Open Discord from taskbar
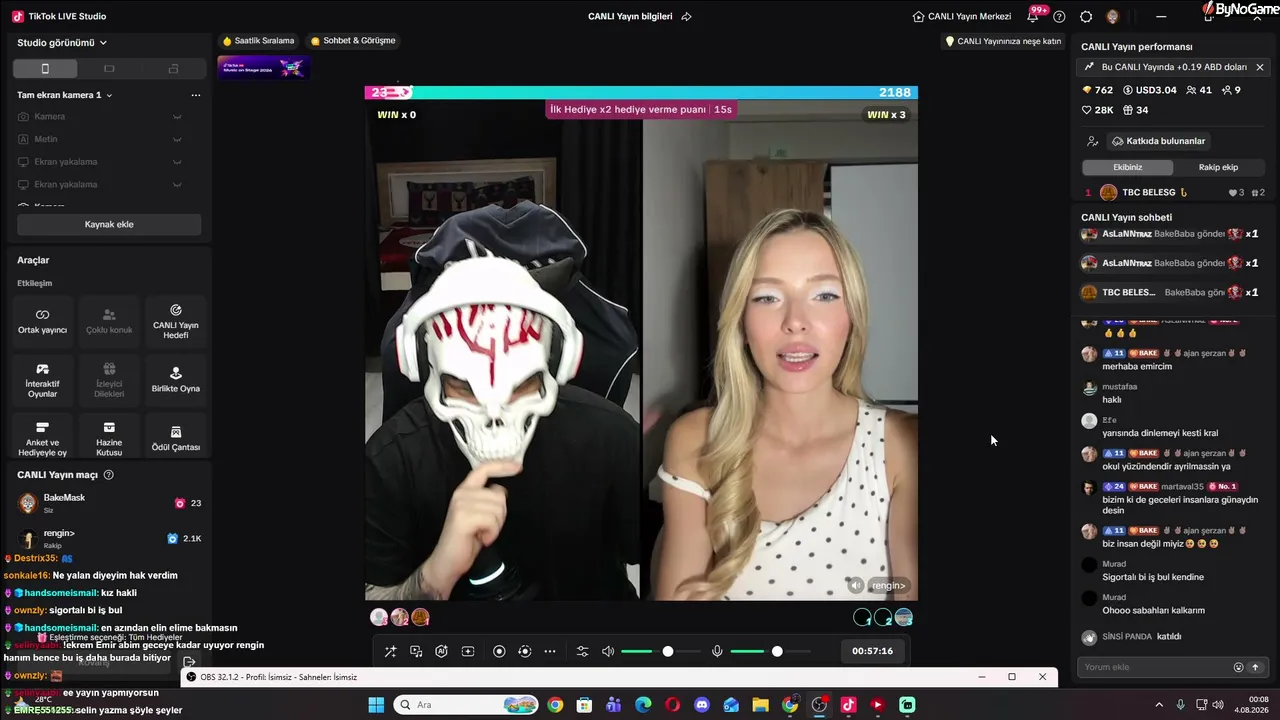 pyautogui.click(x=702, y=705)
